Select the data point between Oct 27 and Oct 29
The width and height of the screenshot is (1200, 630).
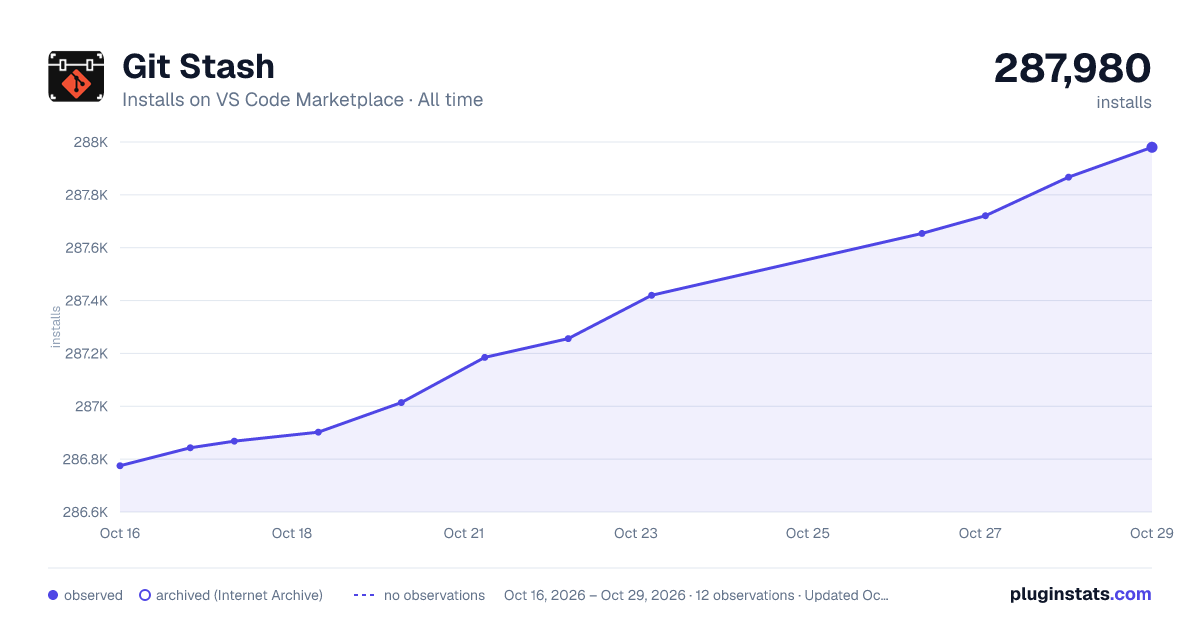(x=1068, y=177)
